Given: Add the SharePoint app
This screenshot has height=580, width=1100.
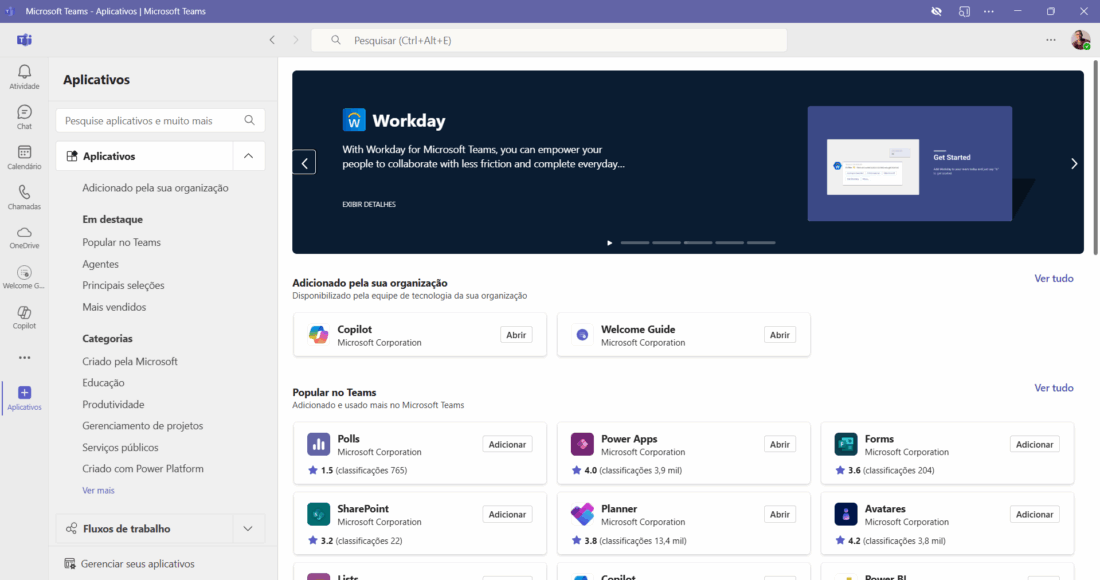Looking at the screenshot, I should click(x=507, y=515).
